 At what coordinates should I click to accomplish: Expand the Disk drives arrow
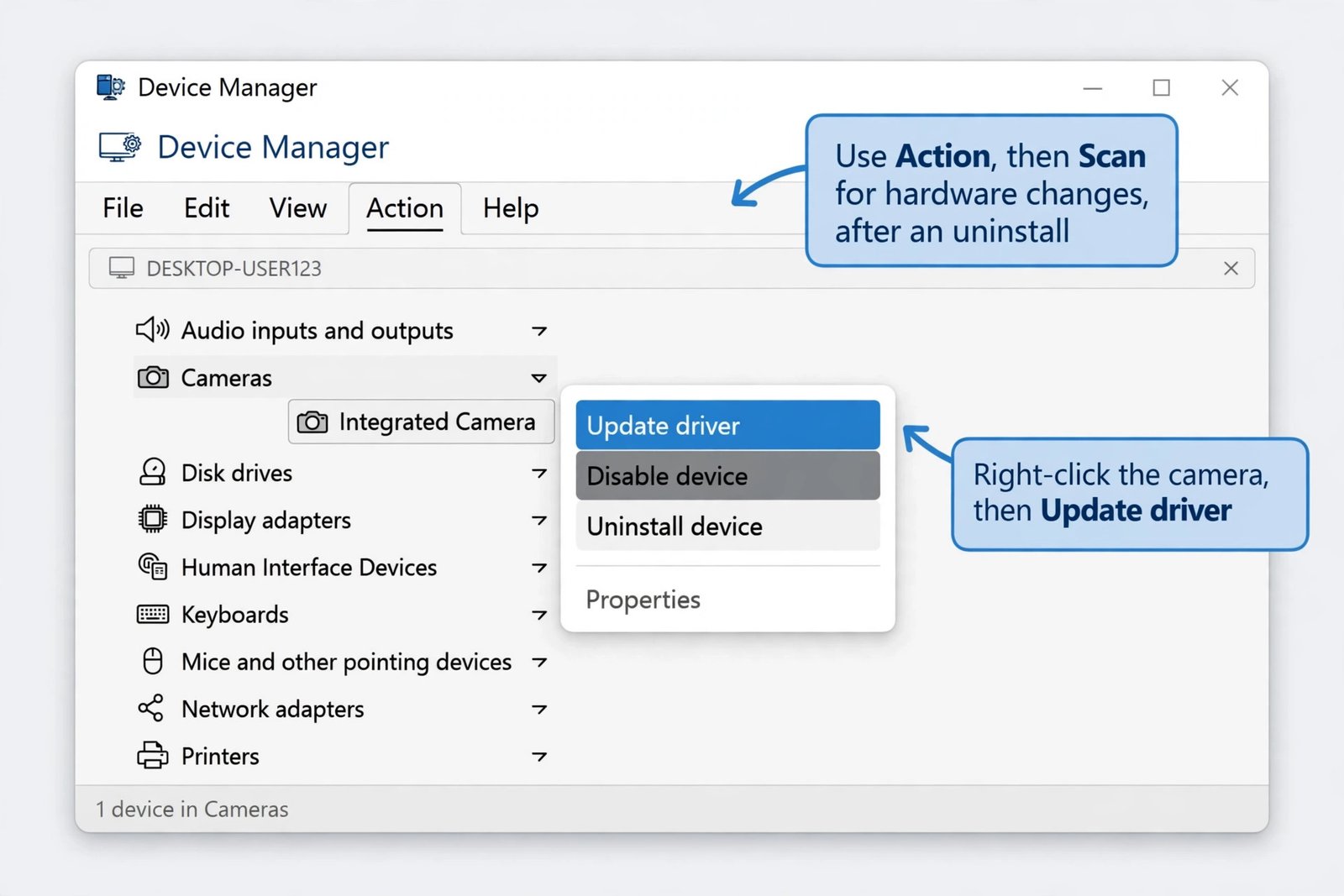(539, 473)
